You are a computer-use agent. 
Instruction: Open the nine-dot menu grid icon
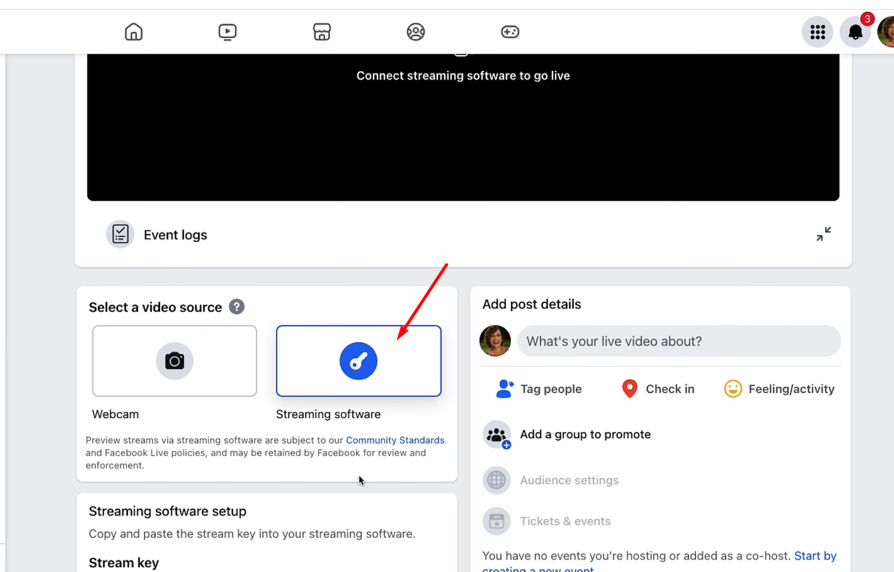[x=817, y=32]
